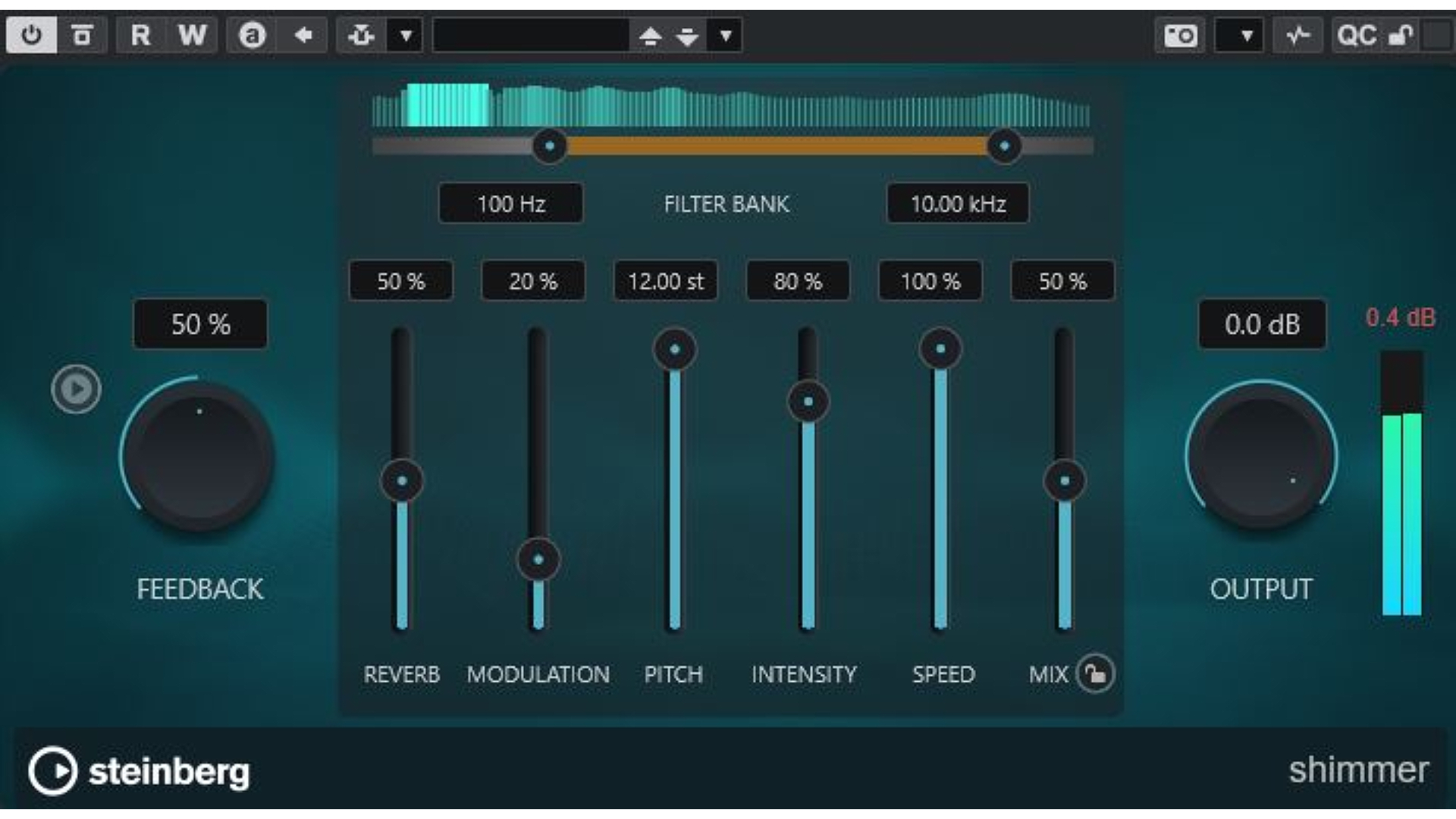Load the previous preset with up arrow
The height and width of the screenshot is (819, 1456).
click(x=650, y=35)
